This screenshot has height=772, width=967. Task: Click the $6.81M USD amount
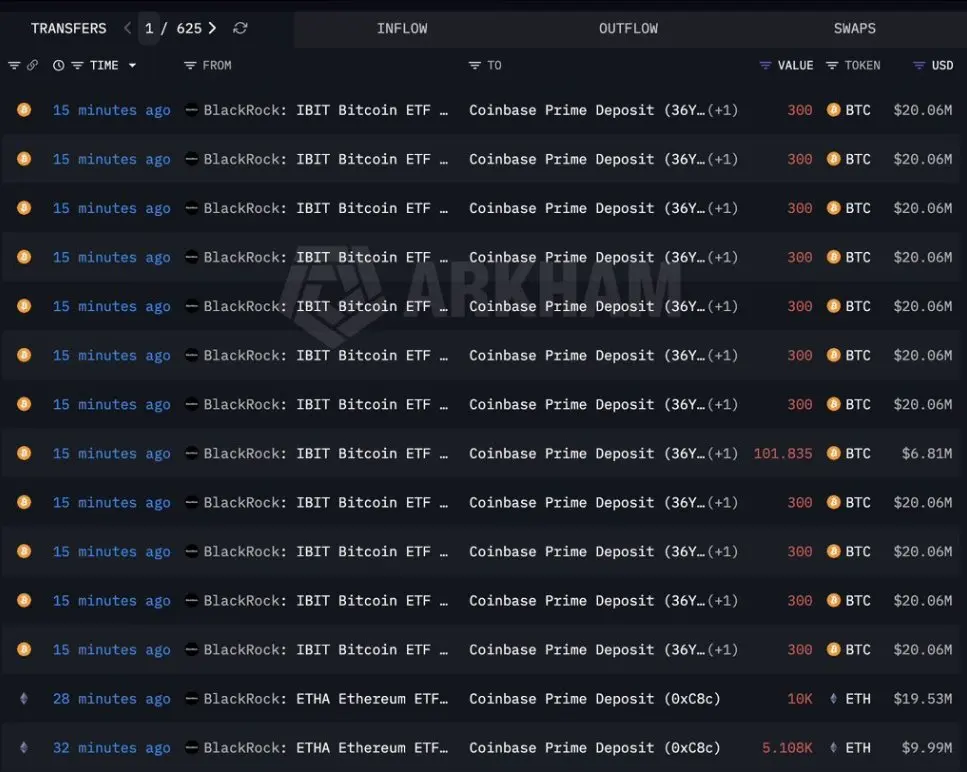point(927,454)
